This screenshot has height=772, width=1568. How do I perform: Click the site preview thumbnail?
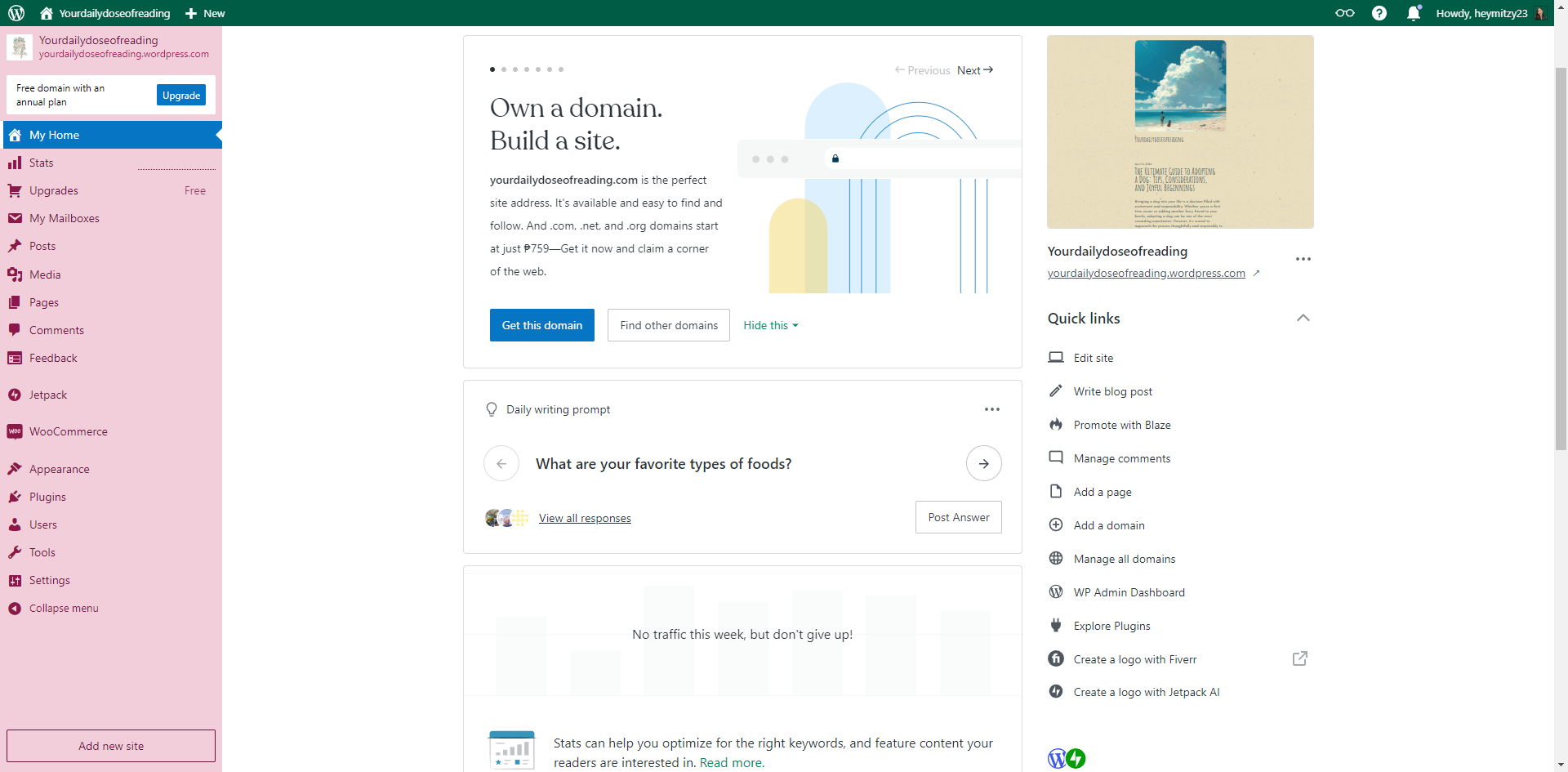point(1180,132)
